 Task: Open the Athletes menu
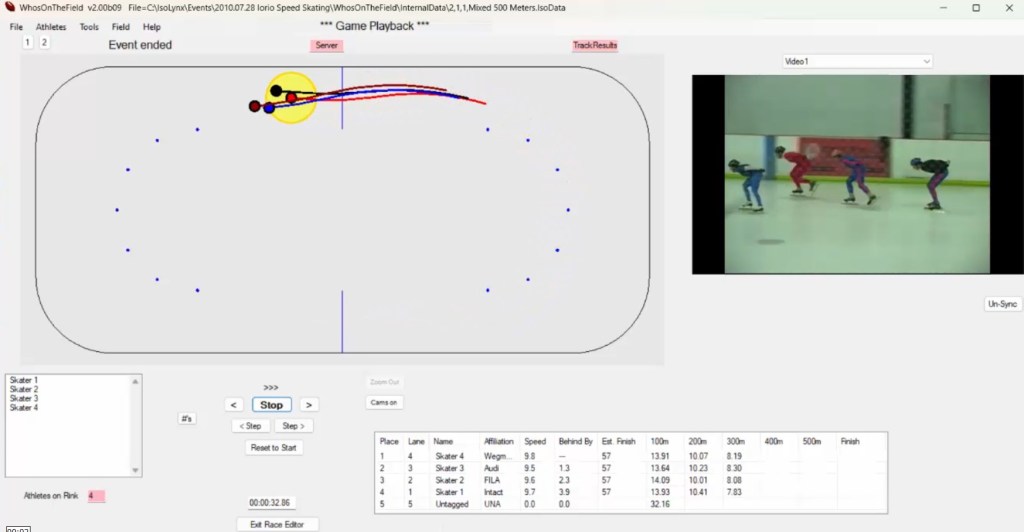(x=51, y=27)
